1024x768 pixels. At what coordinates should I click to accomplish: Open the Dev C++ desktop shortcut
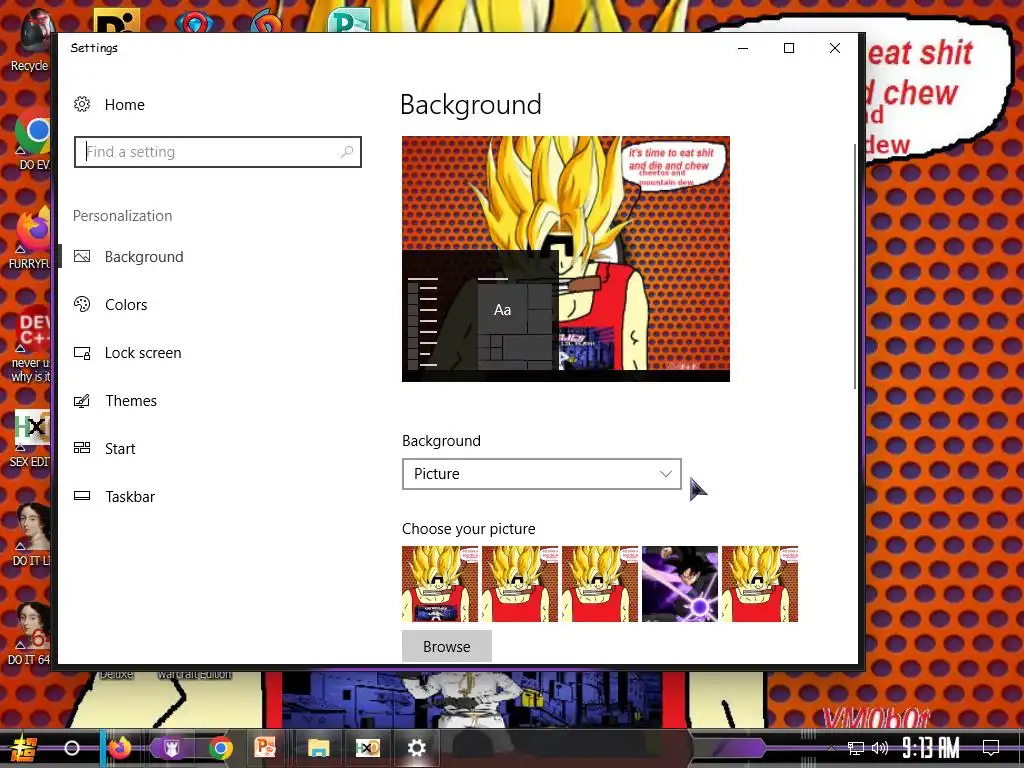click(31, 345)
